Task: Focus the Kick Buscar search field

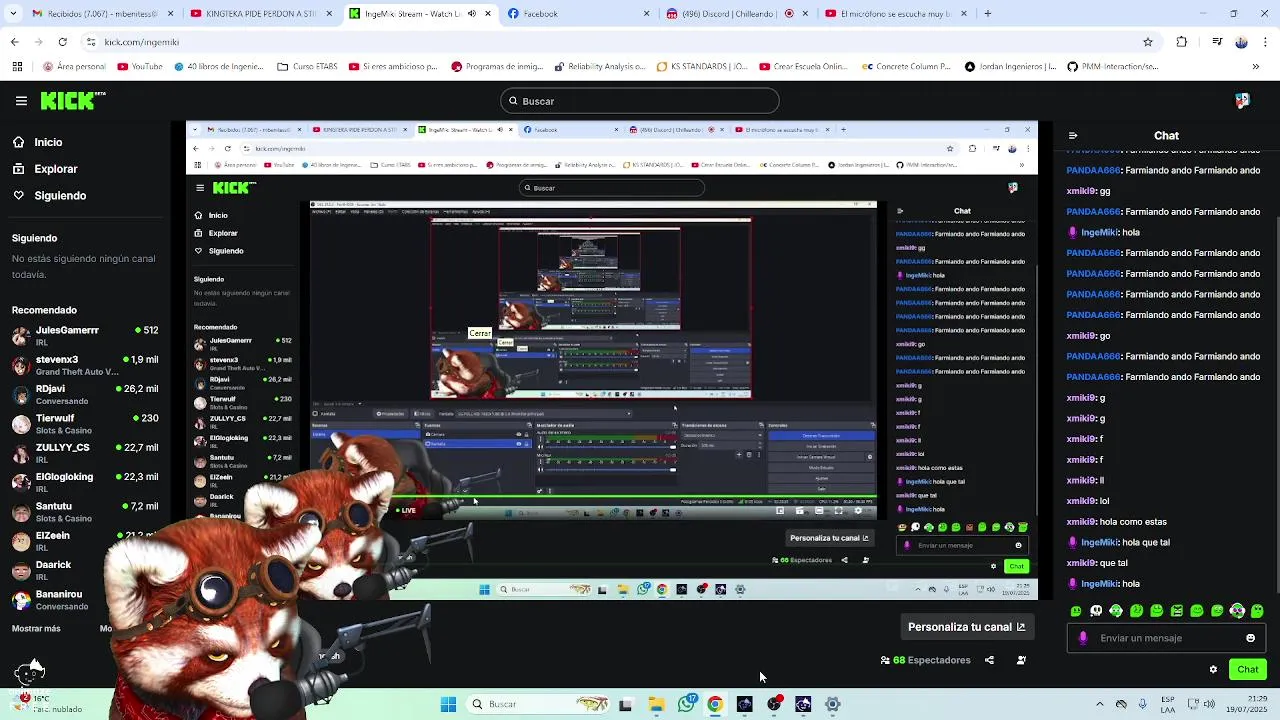Action: (x=640, y=101)
